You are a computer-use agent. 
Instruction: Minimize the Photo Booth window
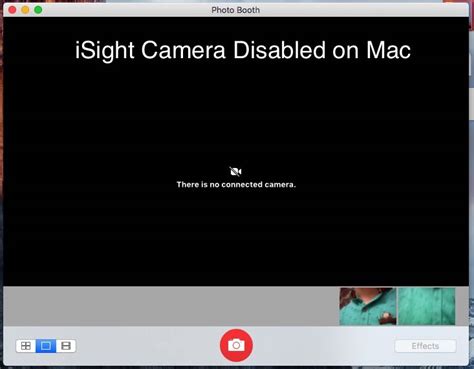tap(25, 10)
